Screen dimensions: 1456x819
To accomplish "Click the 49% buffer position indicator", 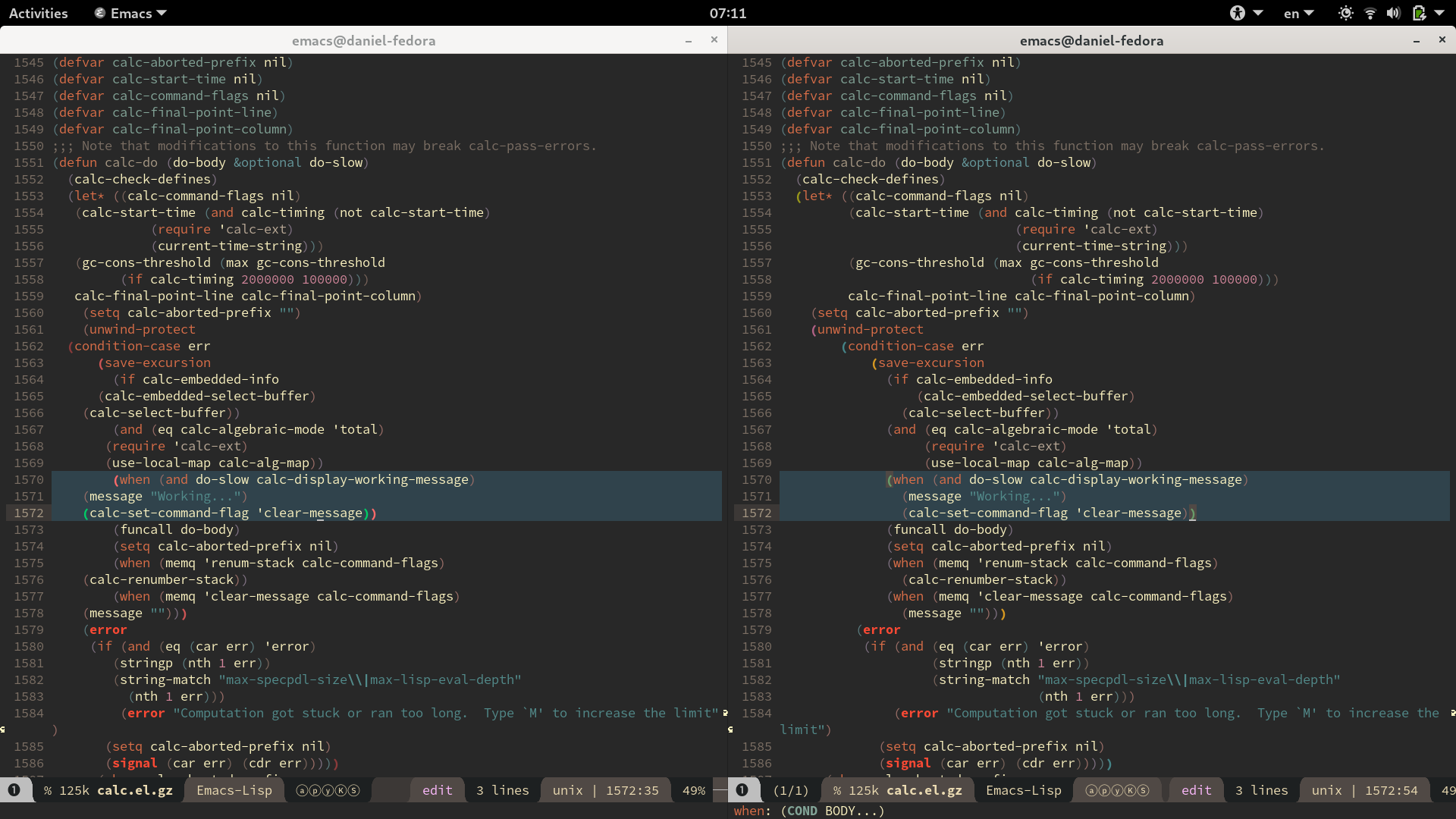I will tap(693, 790).
